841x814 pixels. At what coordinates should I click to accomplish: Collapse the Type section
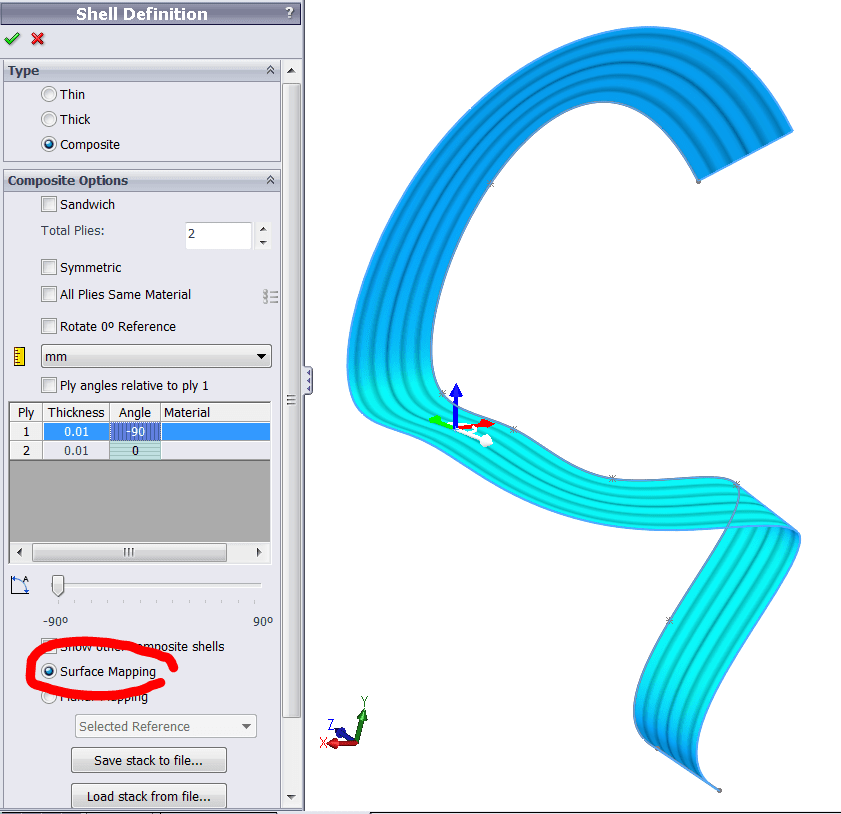pos(270,70)
